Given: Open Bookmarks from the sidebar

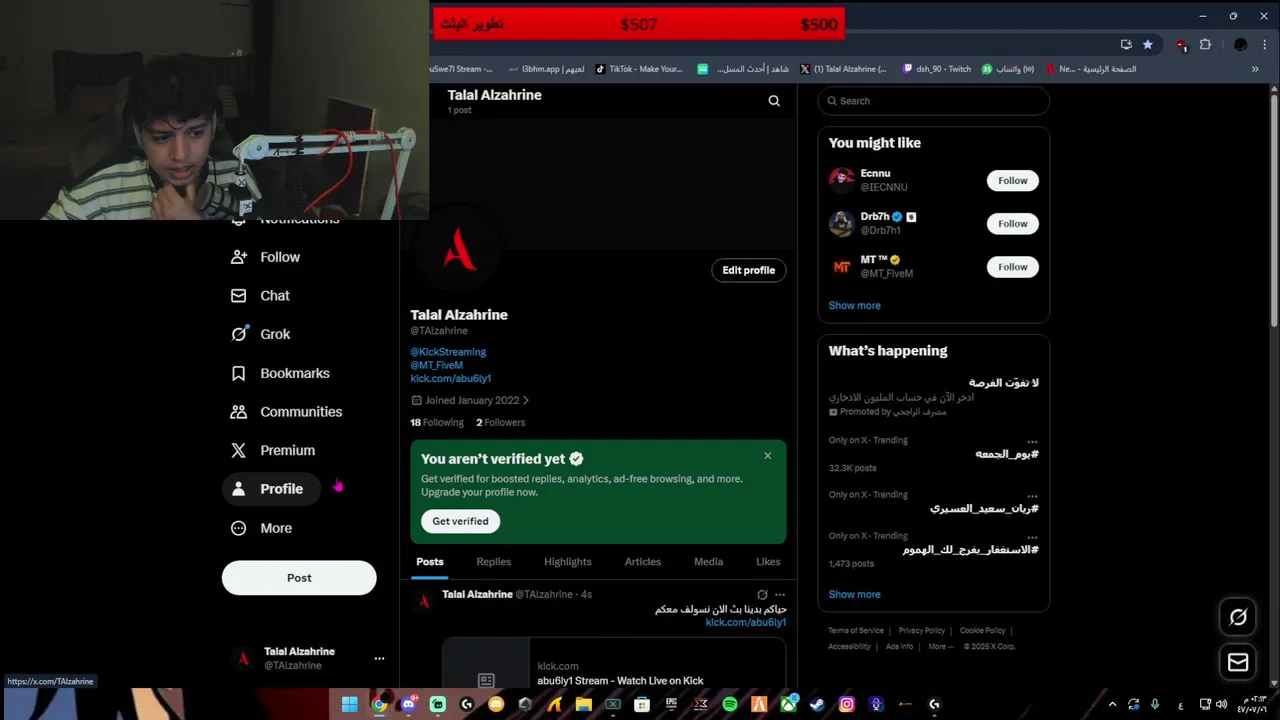Looking at the screenshot, I should [x=280, y=373].
